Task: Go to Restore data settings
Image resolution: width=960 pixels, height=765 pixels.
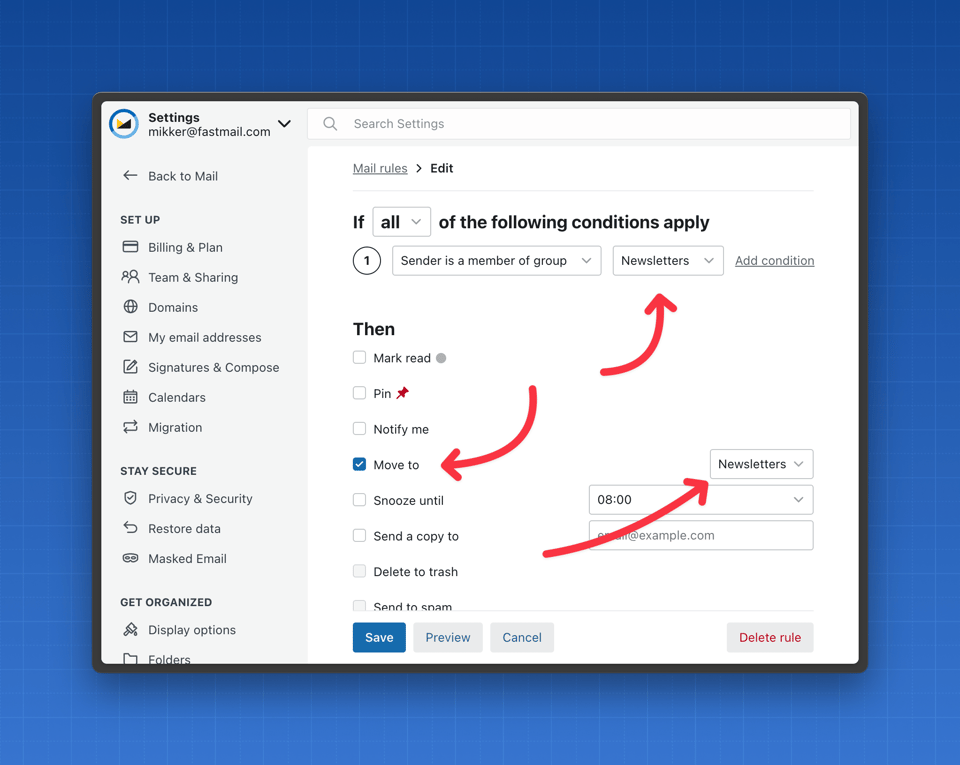Action: tap(184, 528)
